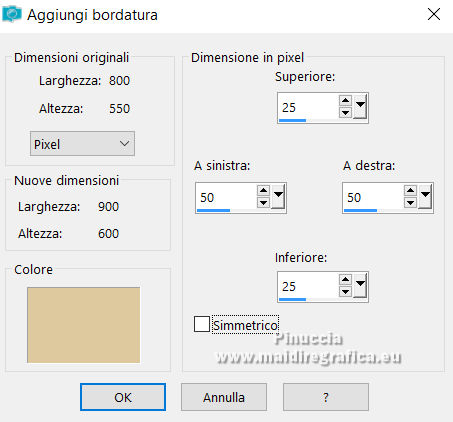
Task: Increase the Superiore value with up arrow
Action: (x=345, y=100)
